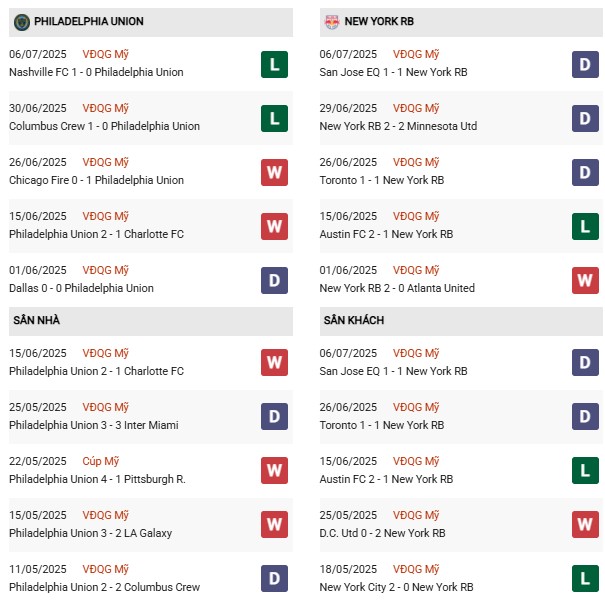Click the W badge for Chicago Fire match
Screen dimensions: 605x600
coord(275,172)
